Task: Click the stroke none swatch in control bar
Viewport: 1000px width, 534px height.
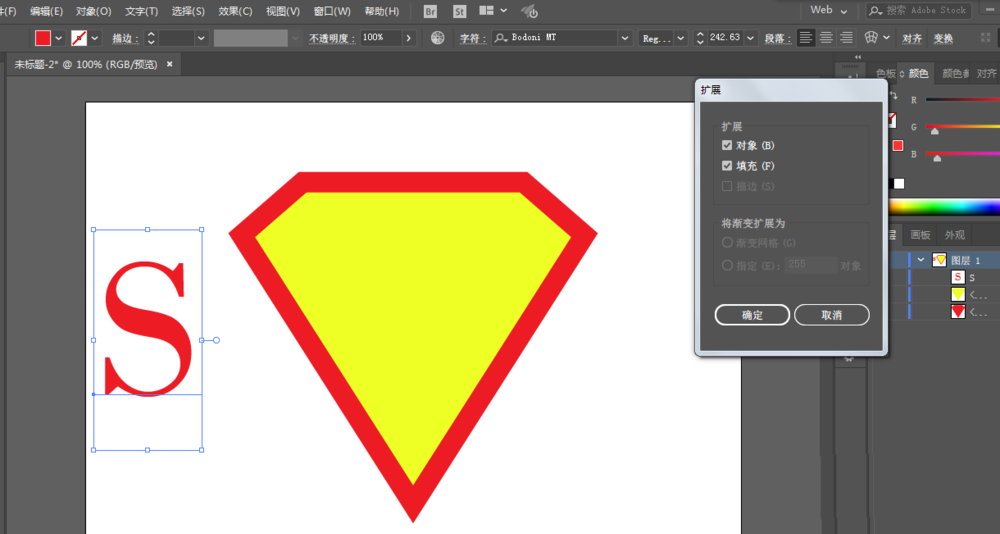Action: pos(79,38)
